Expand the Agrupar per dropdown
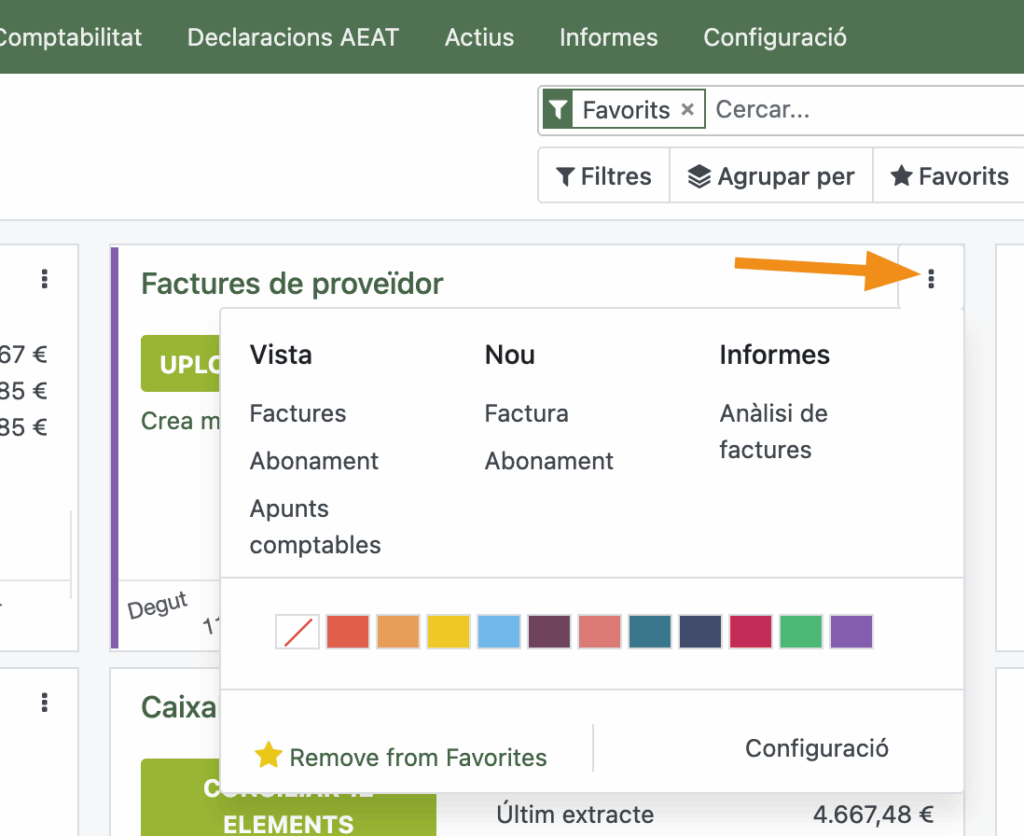The width and height of the screenshot is (1024, 836). pos(771,177)
